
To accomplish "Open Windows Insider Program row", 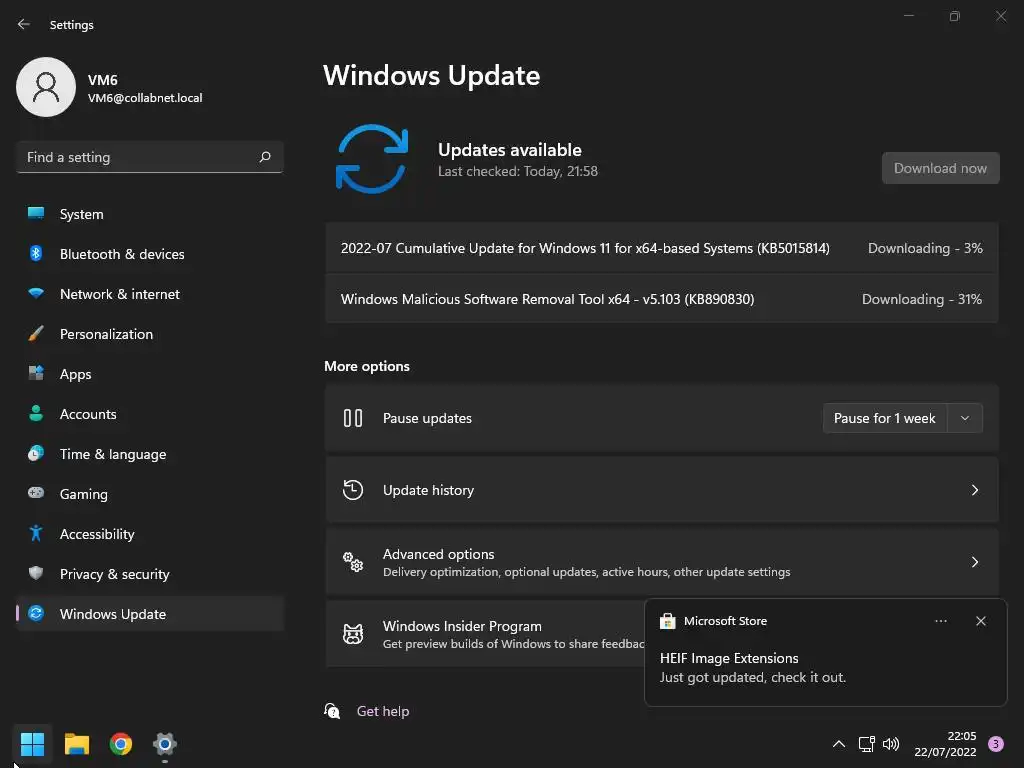I will click(485, 633).
